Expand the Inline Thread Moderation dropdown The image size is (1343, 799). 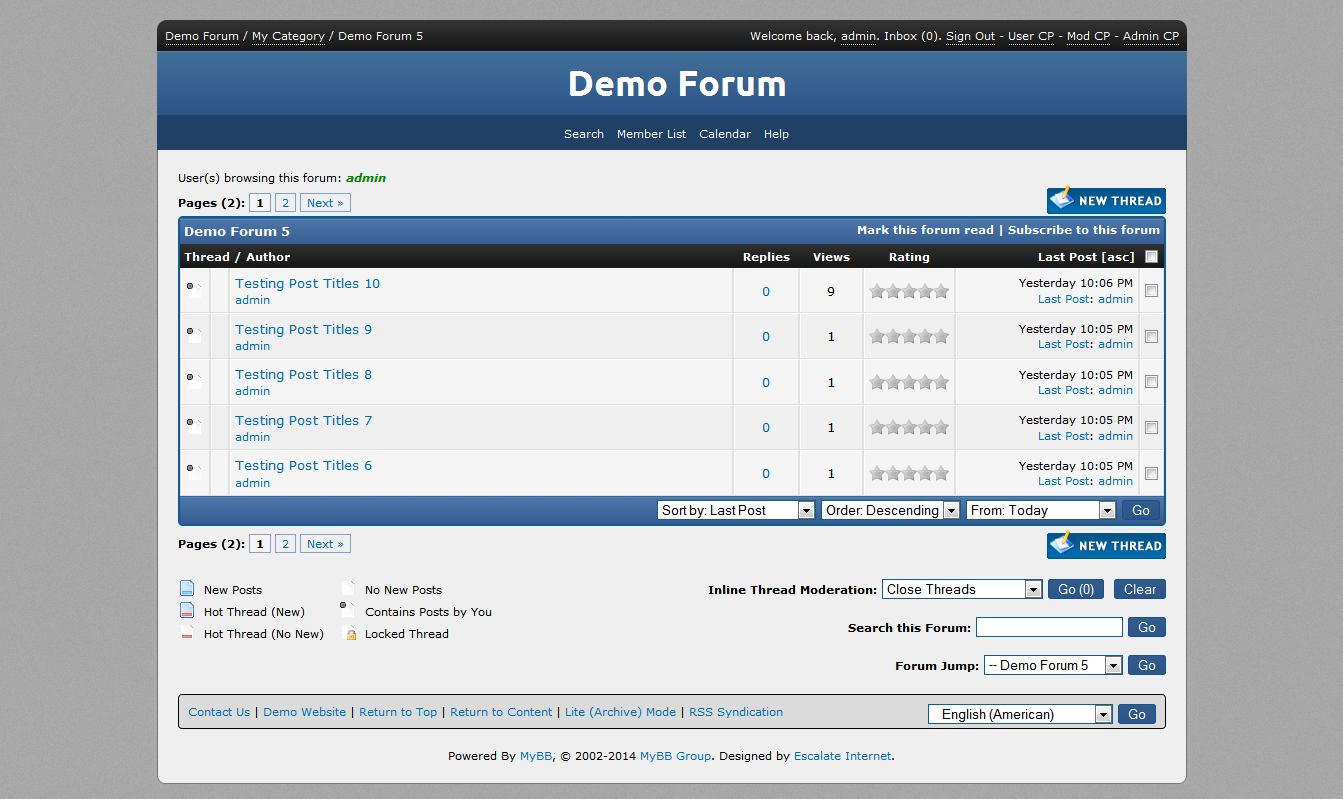coord(962,589)
